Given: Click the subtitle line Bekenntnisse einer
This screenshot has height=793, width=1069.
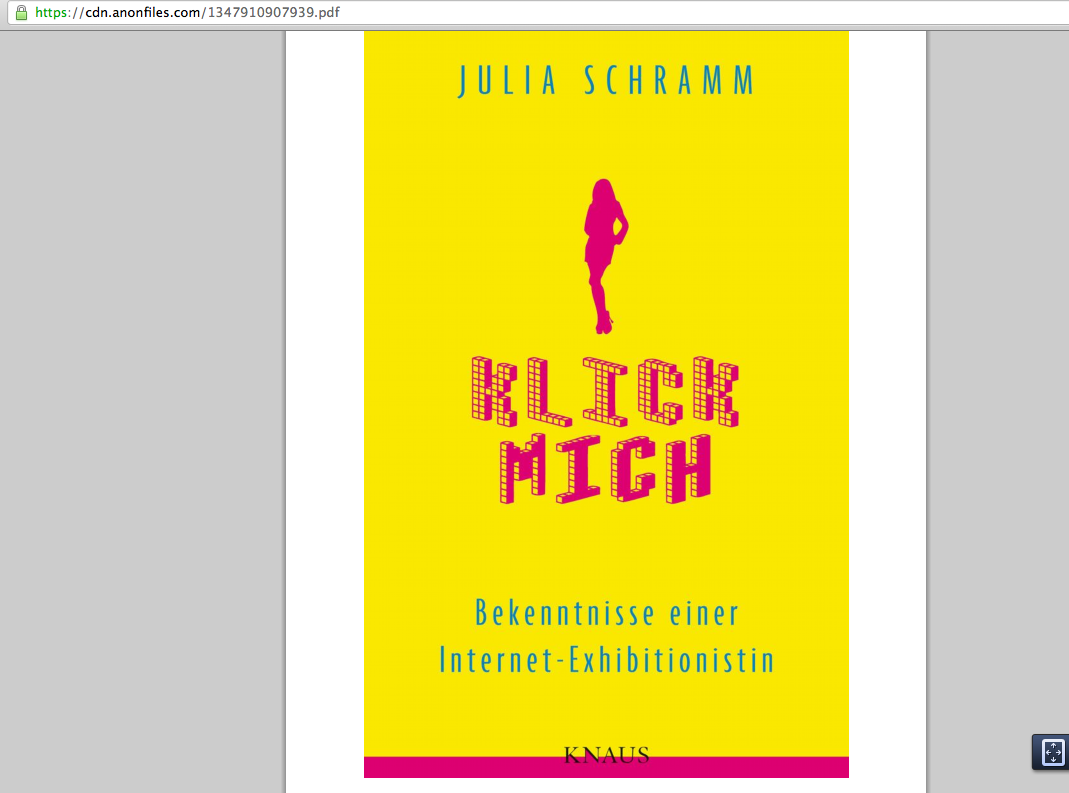Looking at the screenshot, I should (606, 612).
